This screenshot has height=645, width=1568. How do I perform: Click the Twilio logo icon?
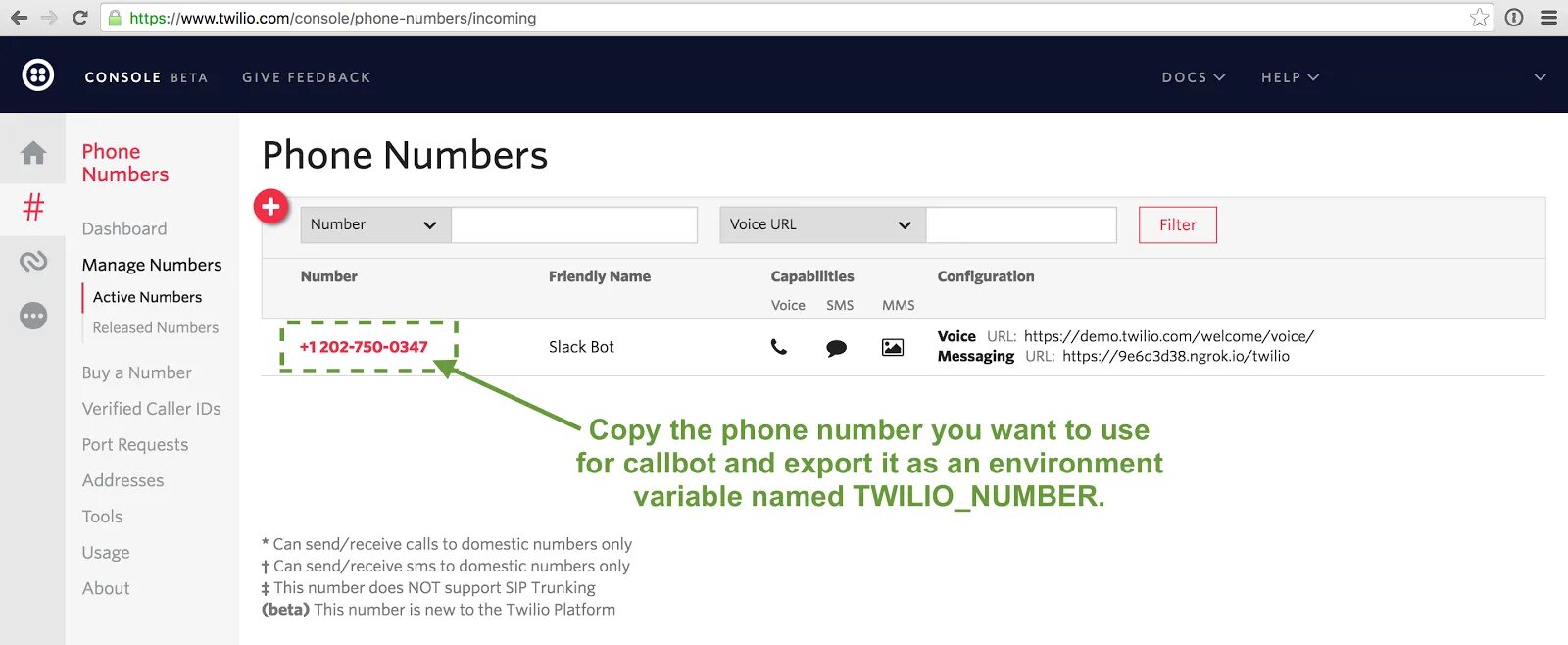pos(38,75)
